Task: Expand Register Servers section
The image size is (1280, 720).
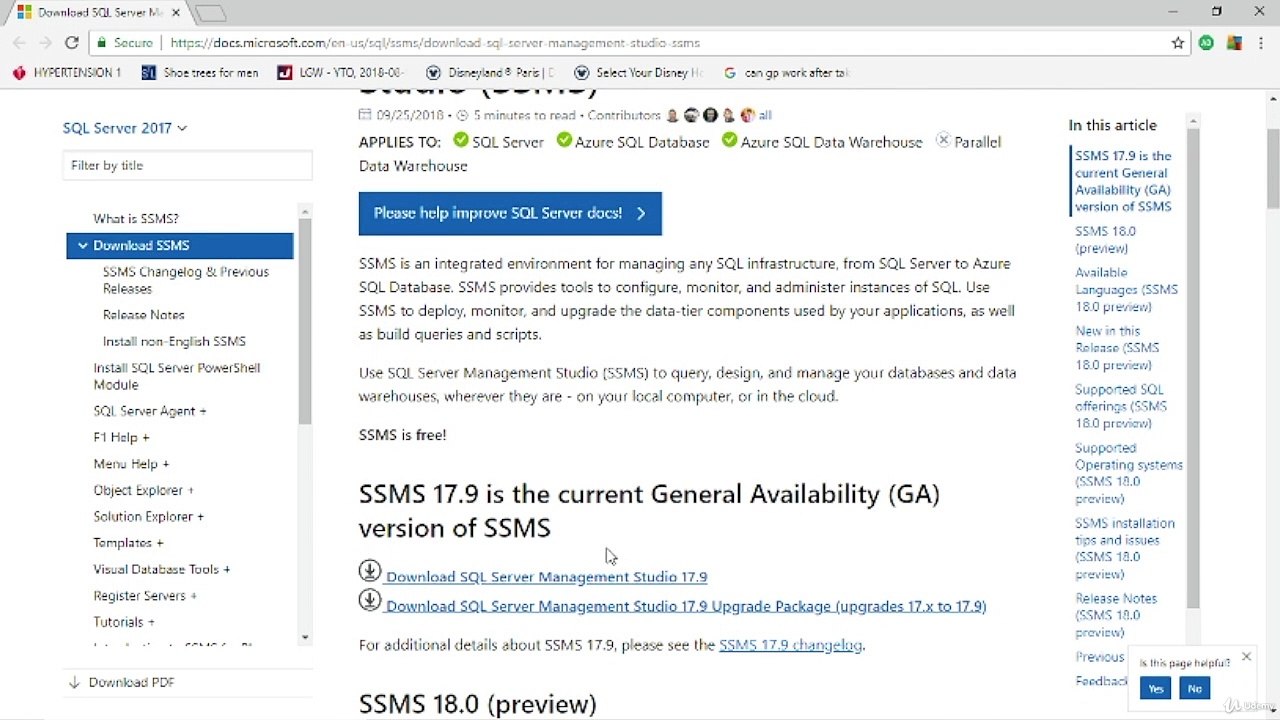Action: point(145,596)
